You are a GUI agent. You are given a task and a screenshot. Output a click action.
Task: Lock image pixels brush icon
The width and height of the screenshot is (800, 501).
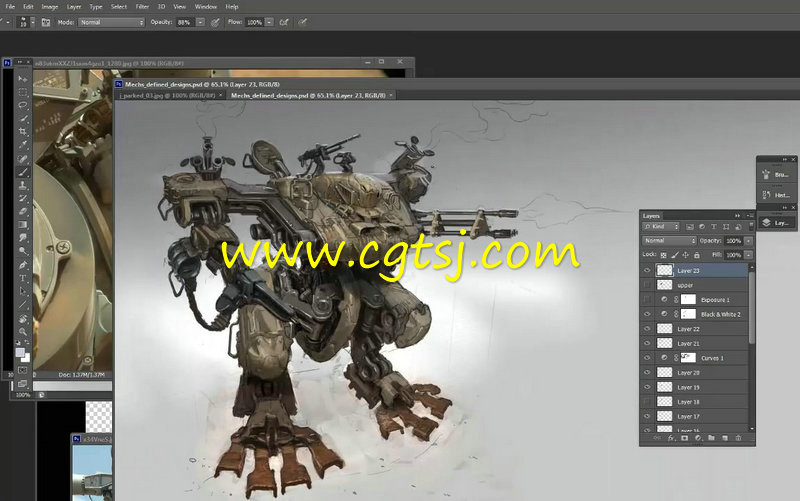(x=675, y=255)
